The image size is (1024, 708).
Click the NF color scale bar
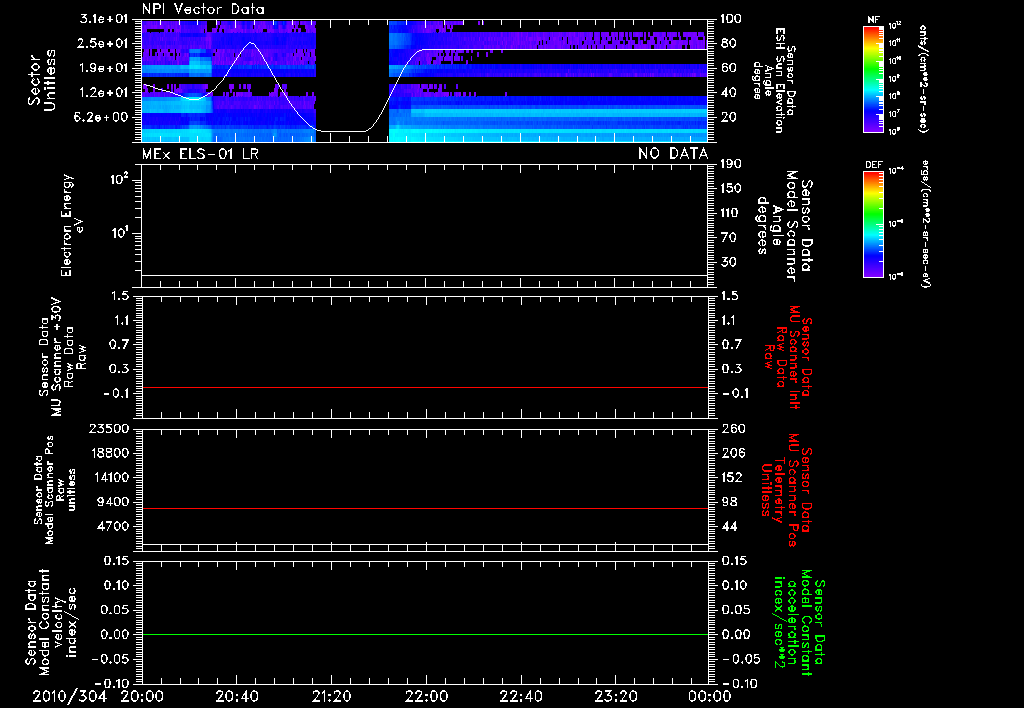pyautogui.click(x=873, y=78)
